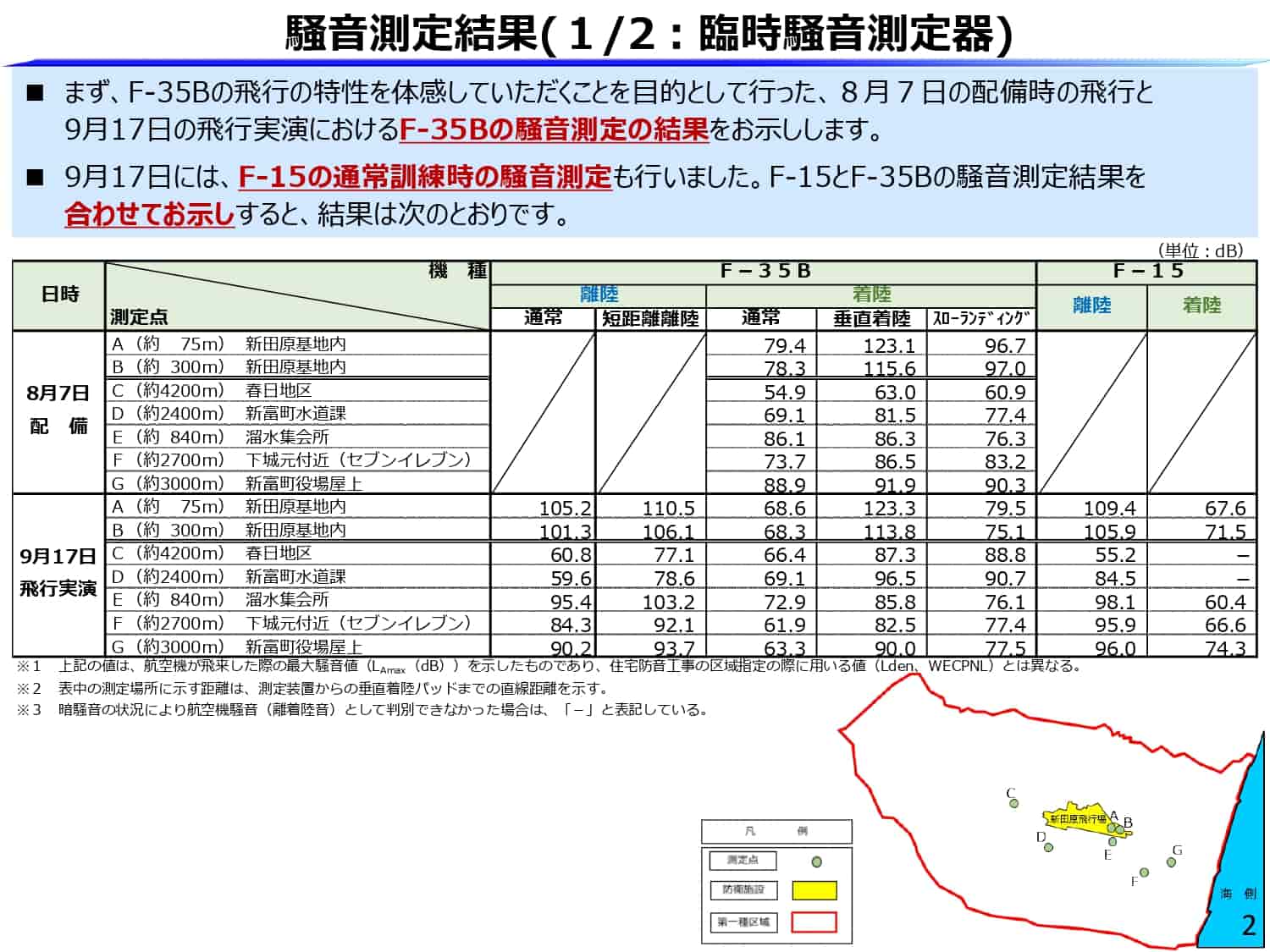The image size is (1270, 952).
Task: Click the underlined 合わせてお示し text
Action: [x=149, y=214]
